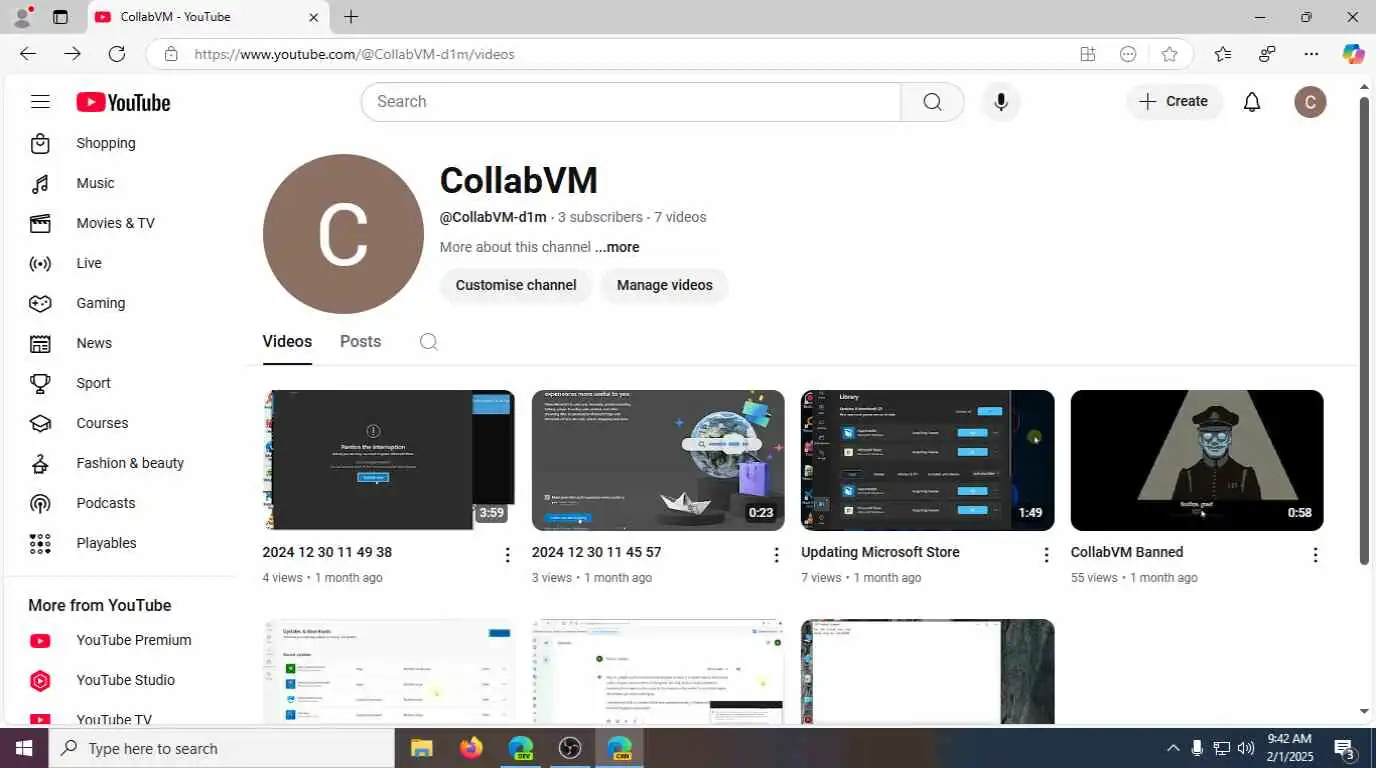Click the large channel avatar
Screen dimensions: 1376x768
point(343,234)
